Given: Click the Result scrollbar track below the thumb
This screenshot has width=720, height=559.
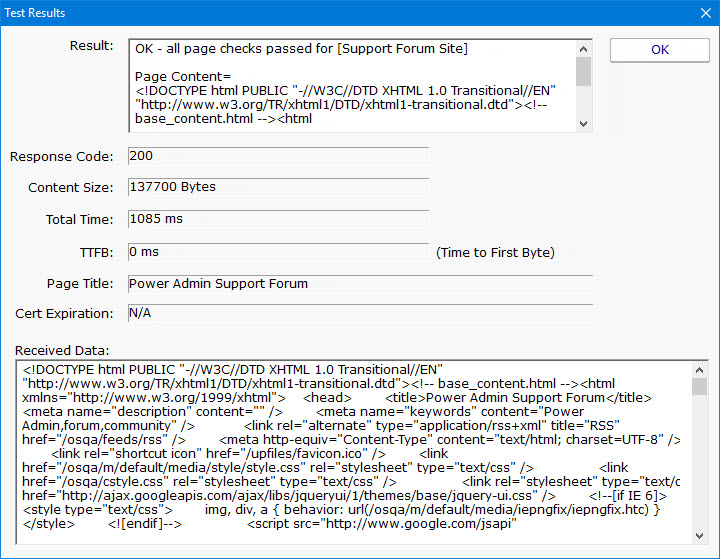Looking at the screenshot, I should tap(583, 102).
